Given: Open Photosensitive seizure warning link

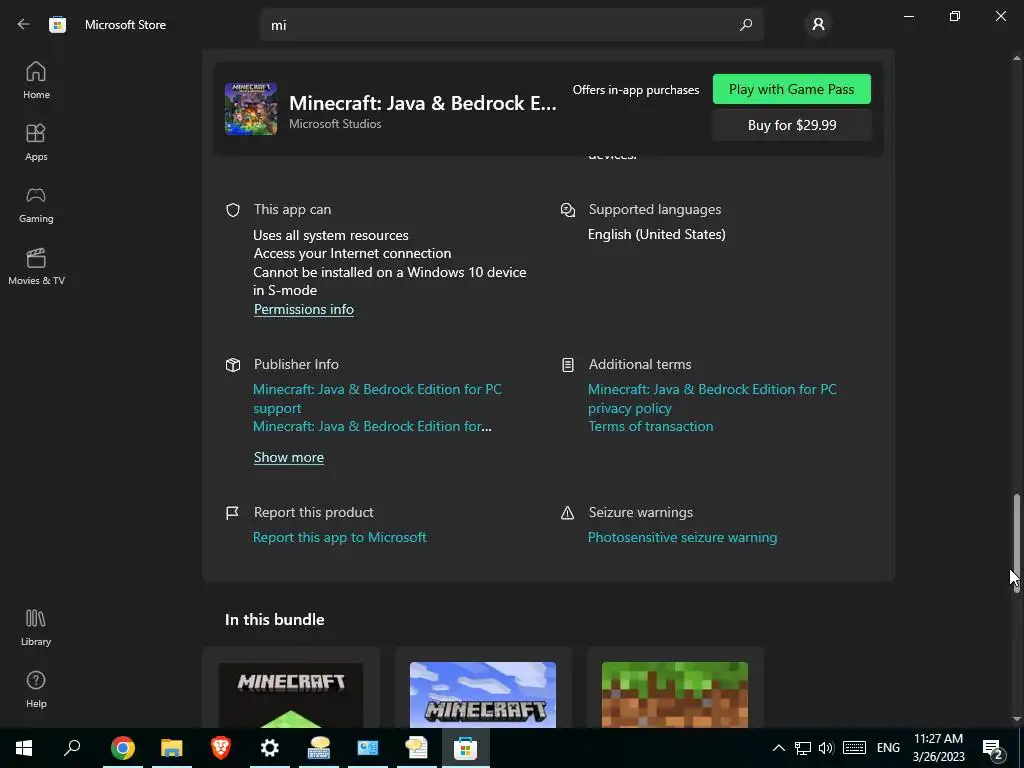Looking at the screenshot, I should (x=682, y=537).
